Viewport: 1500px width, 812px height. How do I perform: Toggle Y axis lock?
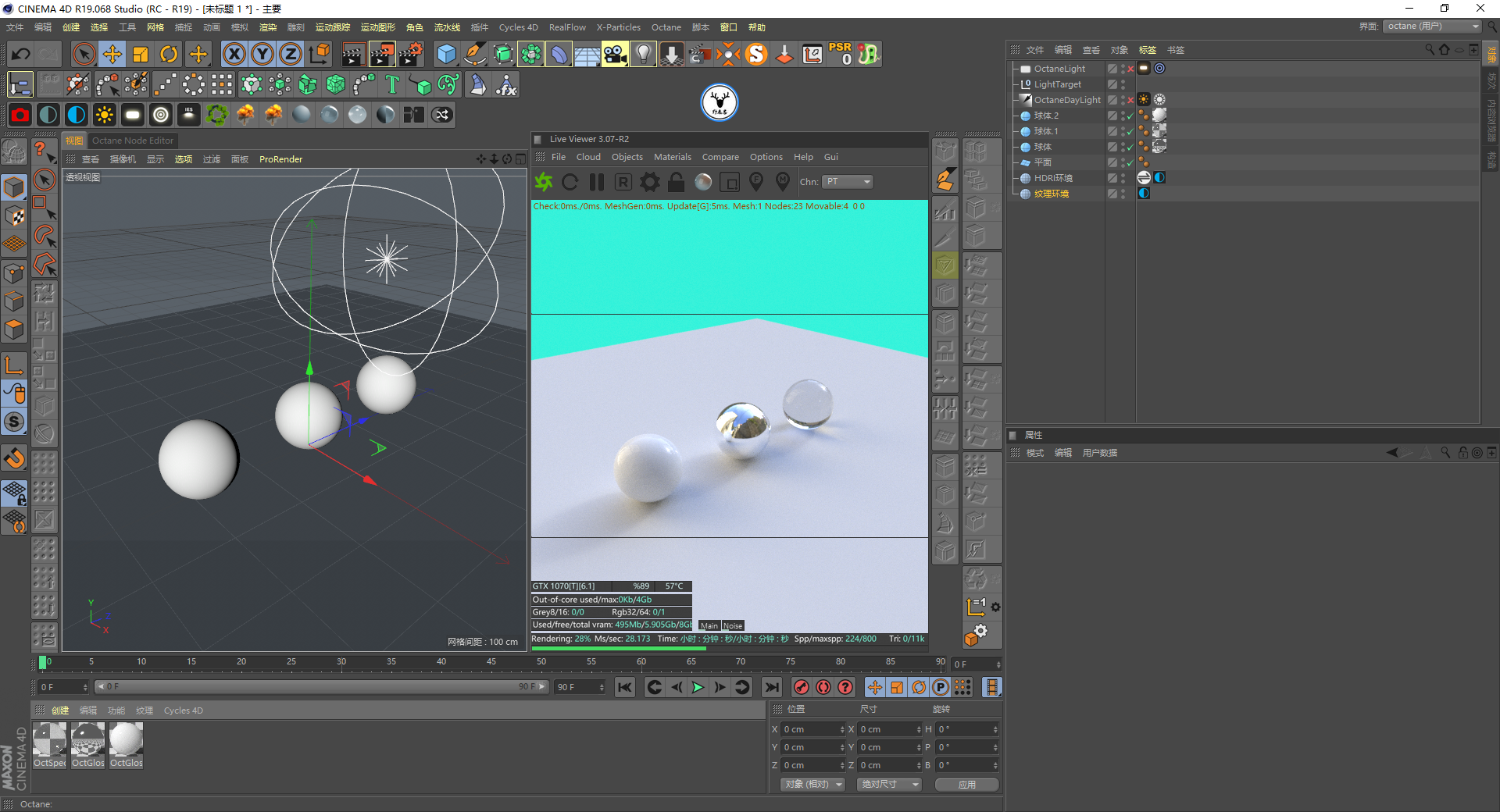tap(262, 54)
